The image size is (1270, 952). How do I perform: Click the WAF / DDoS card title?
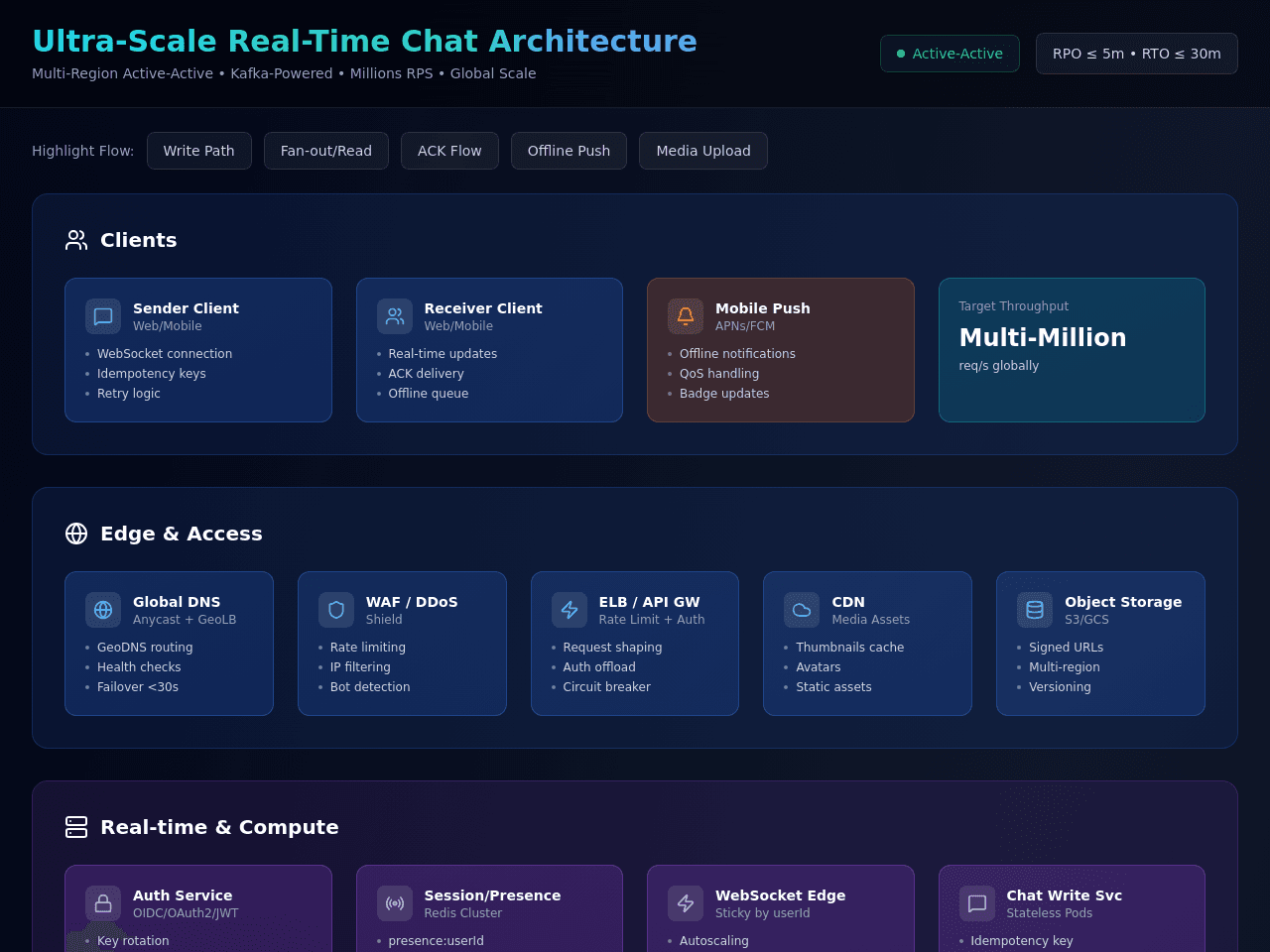(412, 602)
